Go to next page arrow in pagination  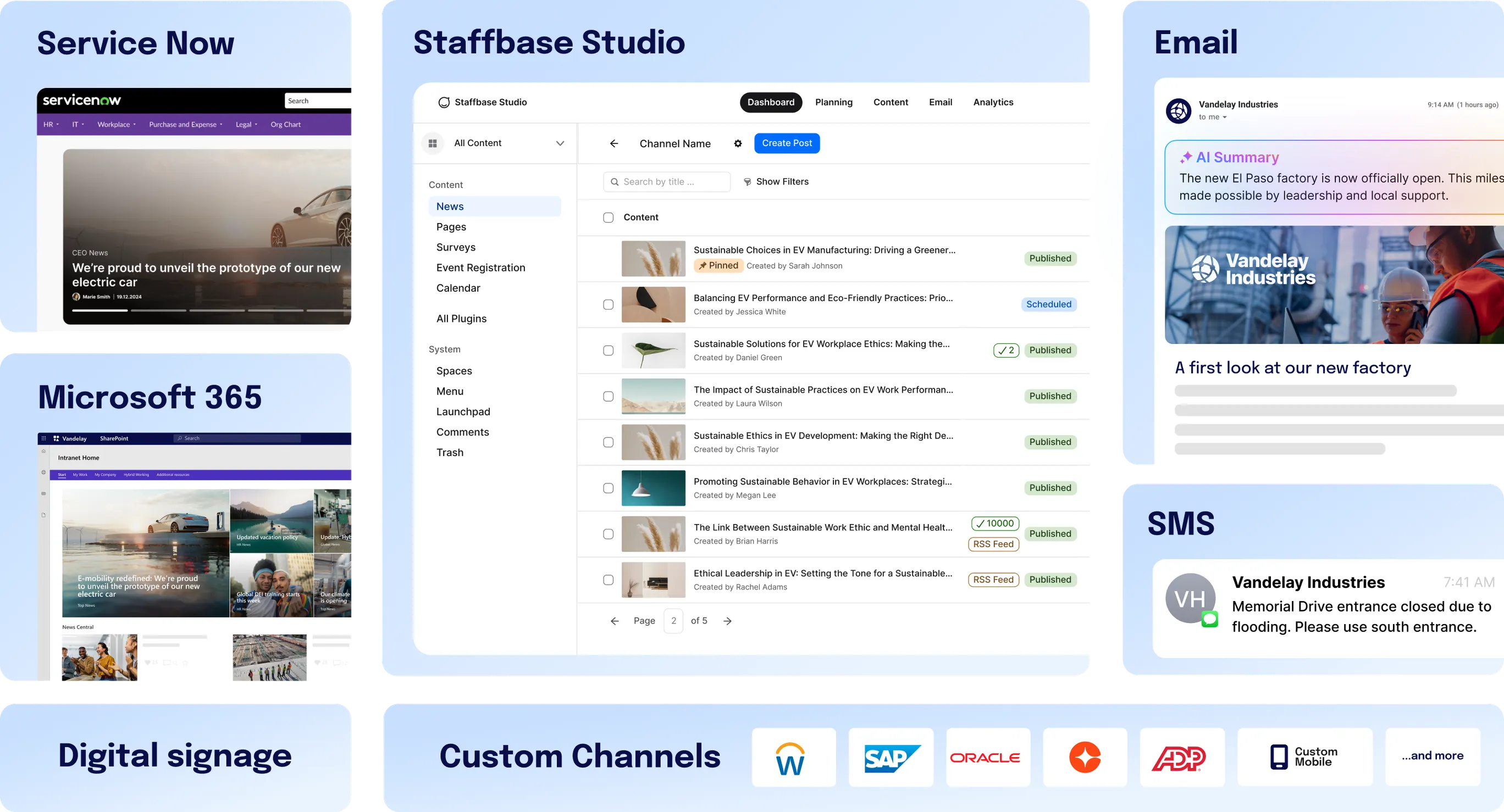727,621
